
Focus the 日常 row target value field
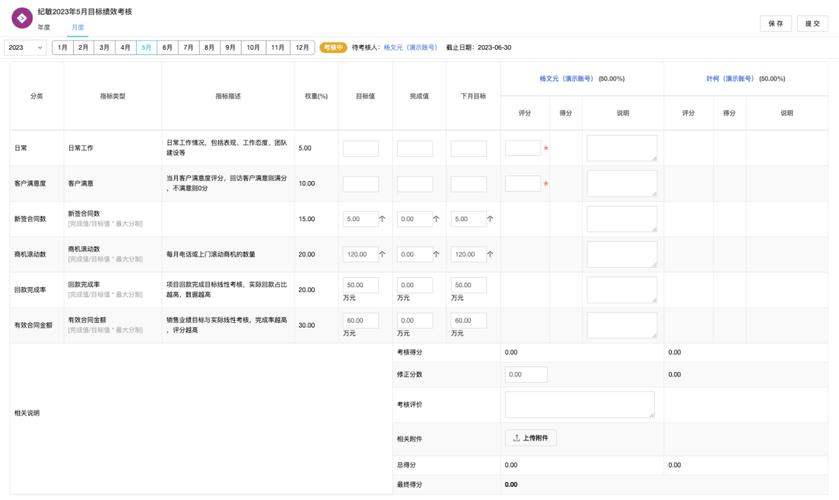click(361, 148)
